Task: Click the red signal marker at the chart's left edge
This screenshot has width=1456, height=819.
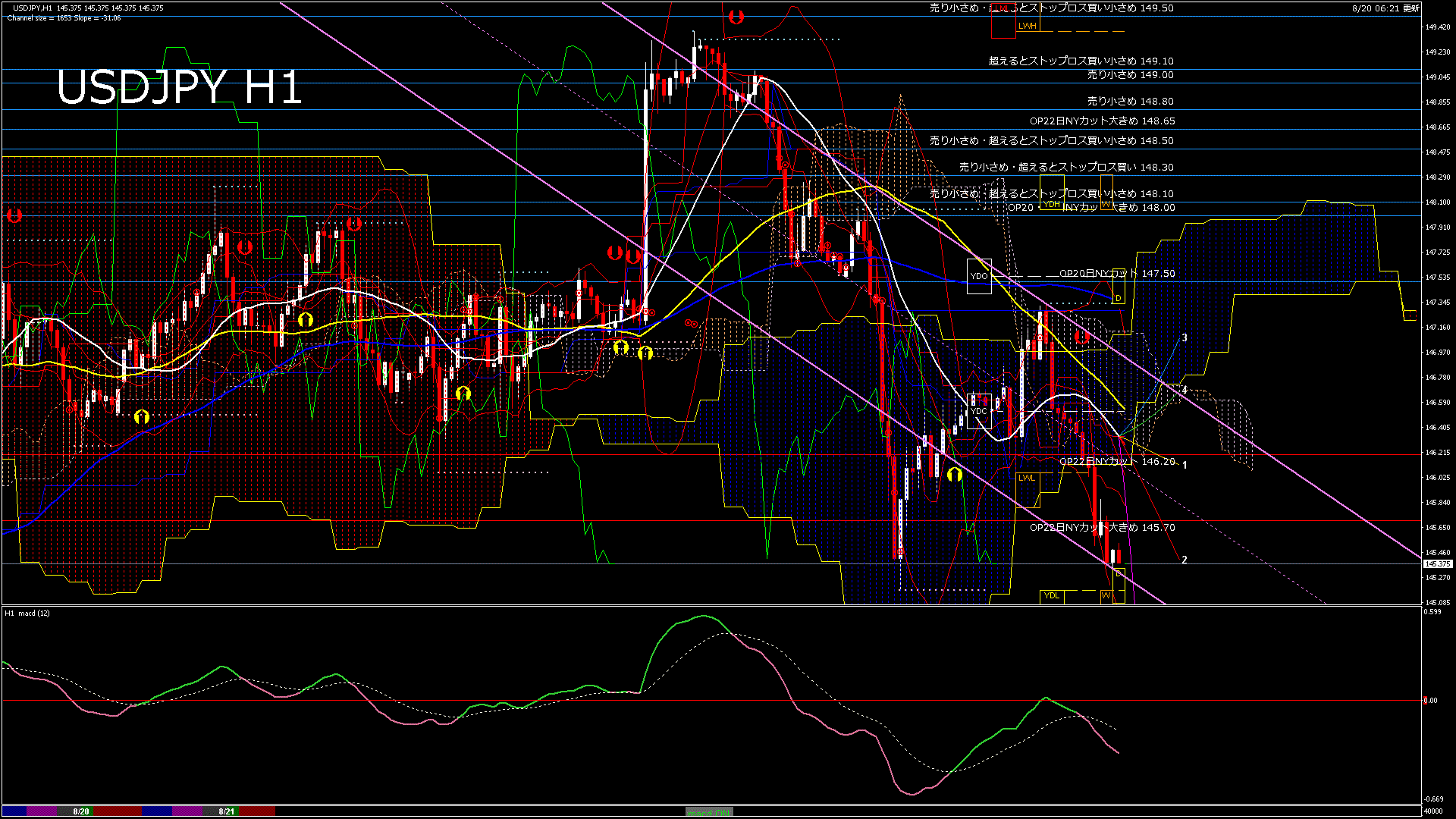Action: pyautogui.click(x=14, y=215)
